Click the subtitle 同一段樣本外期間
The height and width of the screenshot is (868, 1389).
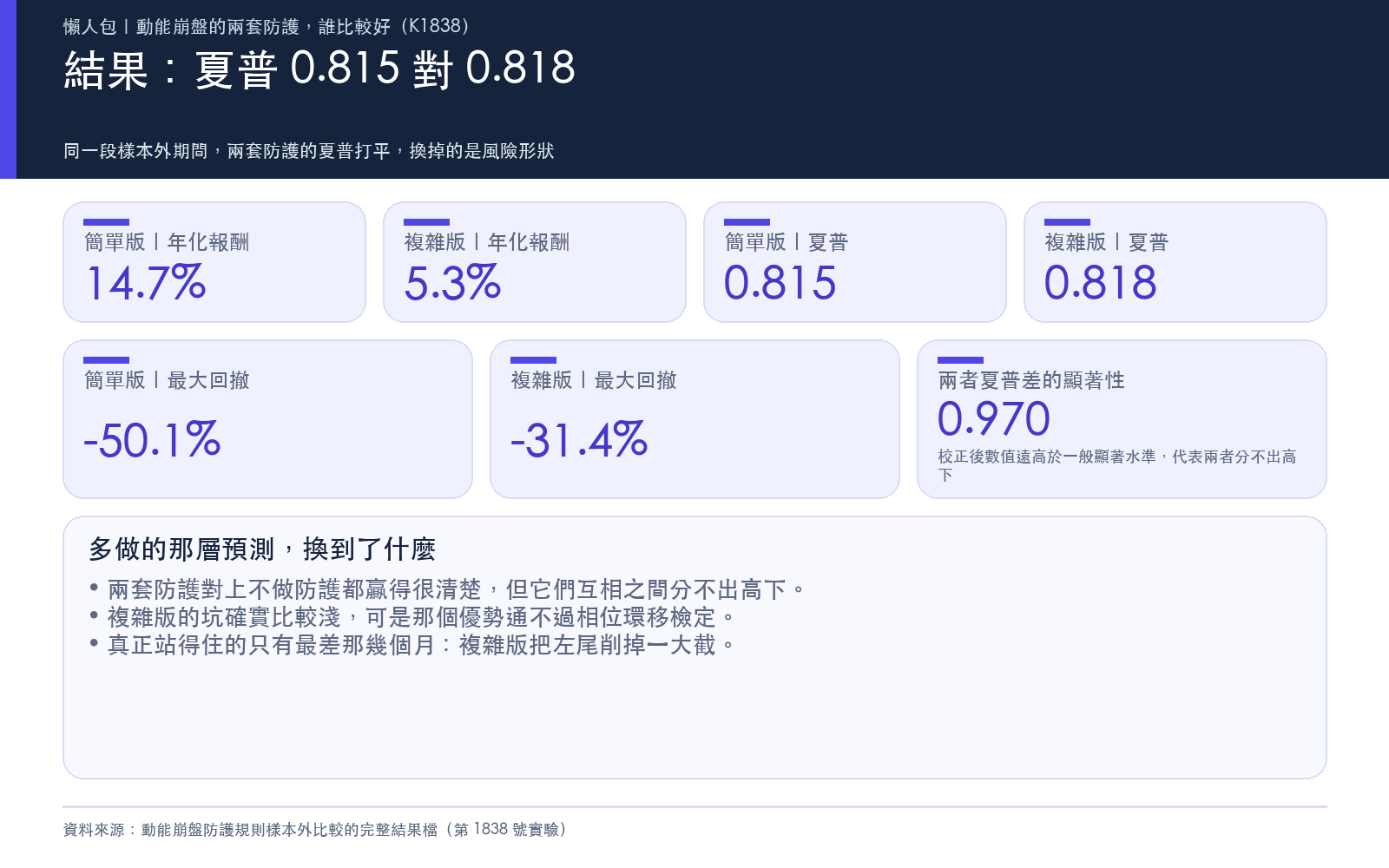click(309, 151)
